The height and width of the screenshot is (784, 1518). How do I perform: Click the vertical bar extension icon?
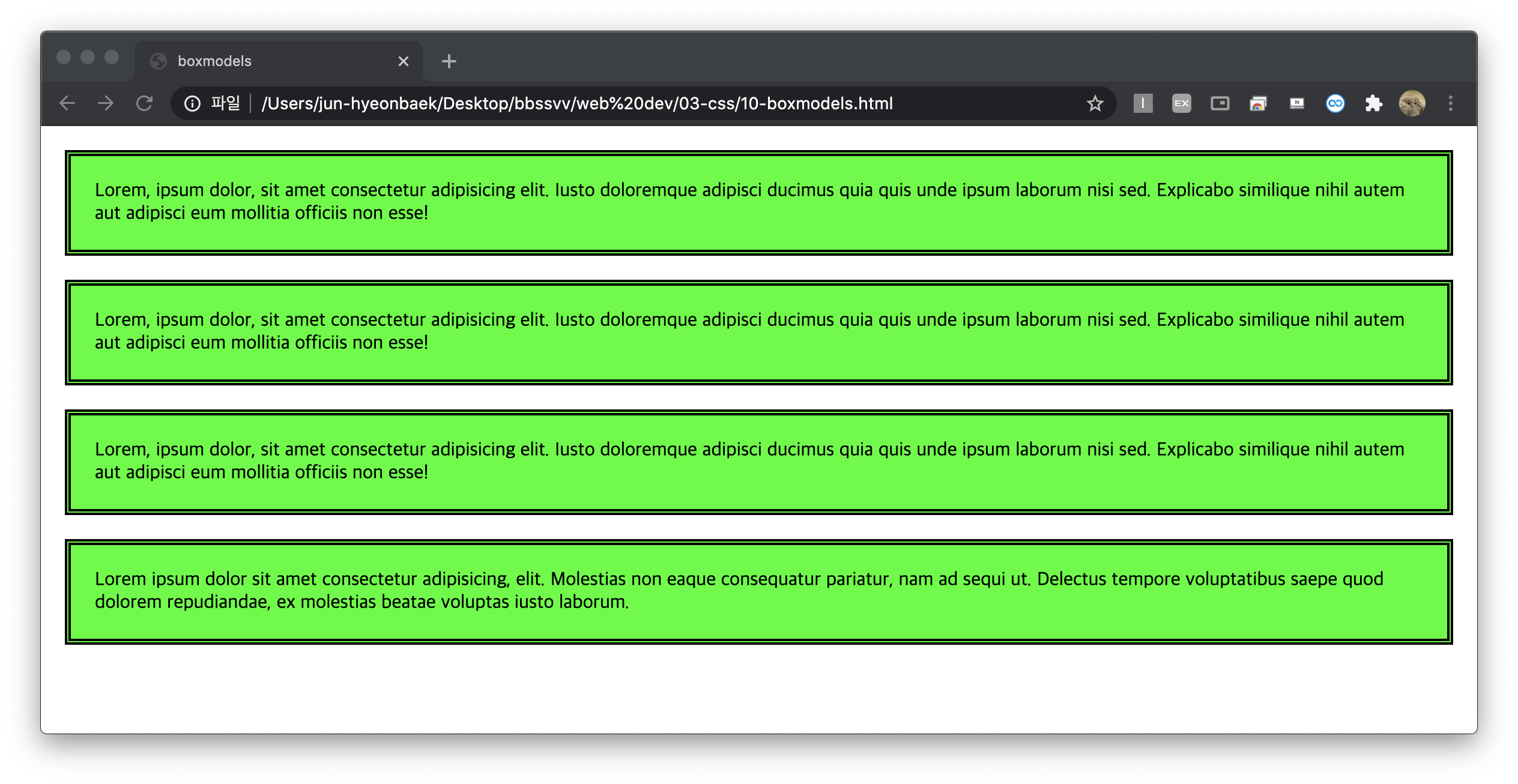[1143, 103]
